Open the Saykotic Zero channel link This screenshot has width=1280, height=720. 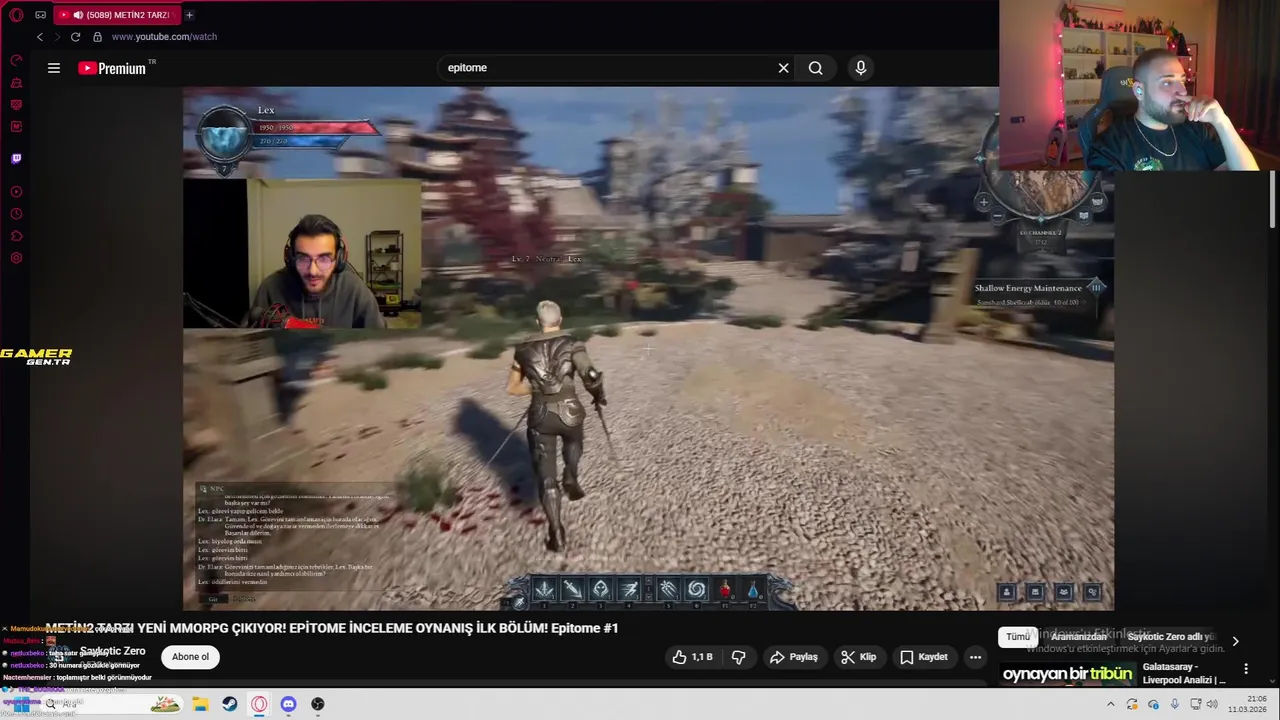pyautogui.click(x=112, y=651)
